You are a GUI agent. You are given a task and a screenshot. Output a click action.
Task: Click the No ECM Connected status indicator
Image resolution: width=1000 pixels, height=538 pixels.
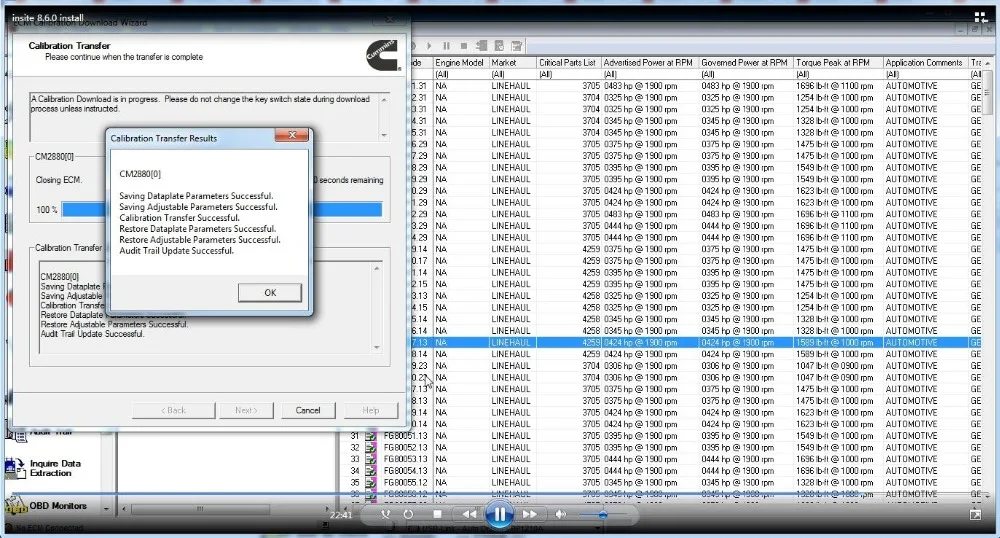(x=45, y=528)
